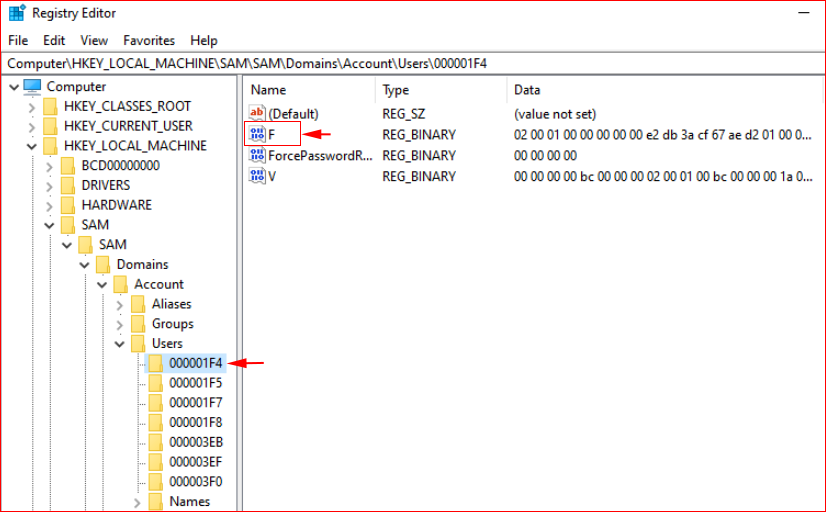
Task: Open the Edit menu
Action: (x=54, y=41)
